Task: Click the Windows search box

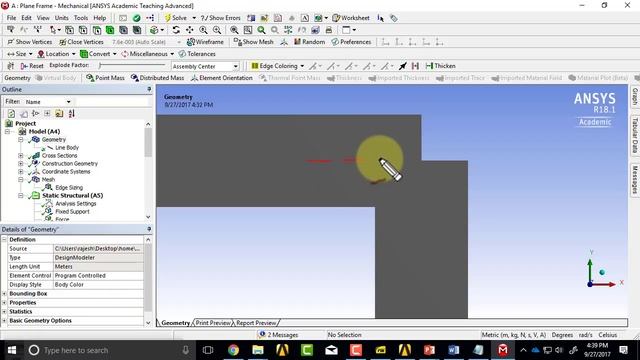Action: coord(110,350)
